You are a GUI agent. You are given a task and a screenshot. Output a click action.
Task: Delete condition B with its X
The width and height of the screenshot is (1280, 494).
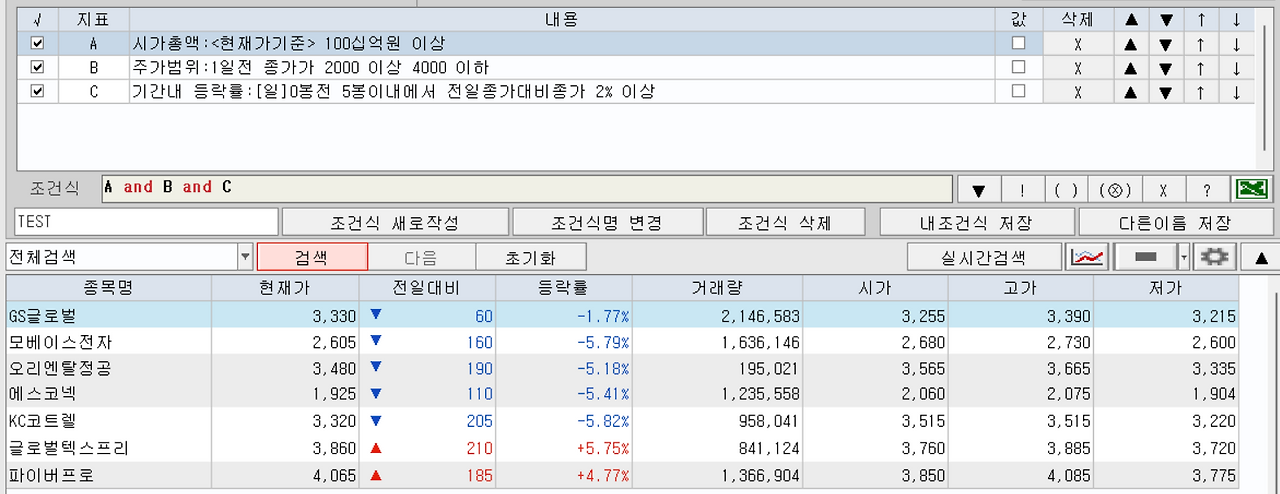pos(1078,68)
